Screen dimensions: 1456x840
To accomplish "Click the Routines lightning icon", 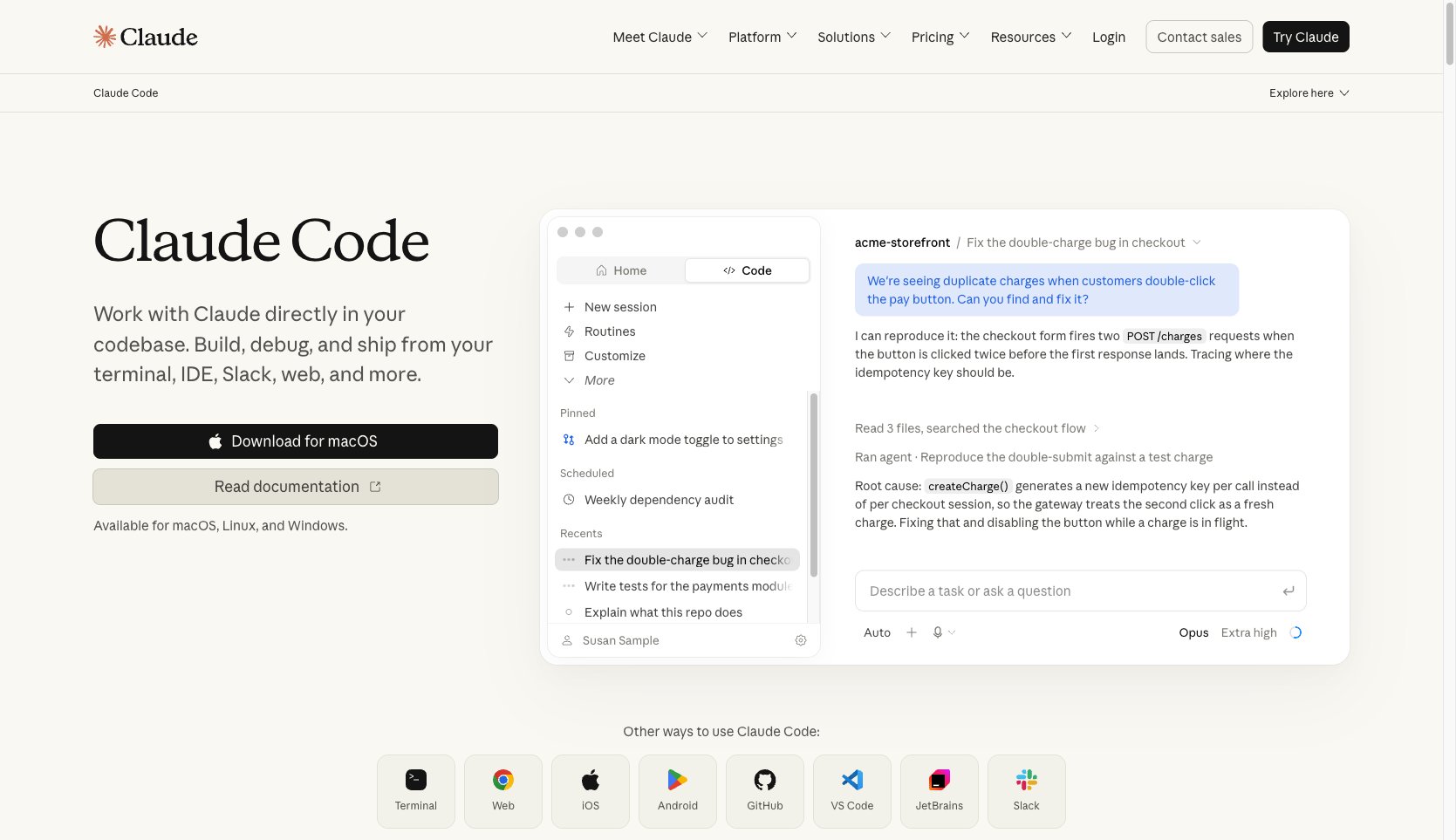I will pos(569,331).
